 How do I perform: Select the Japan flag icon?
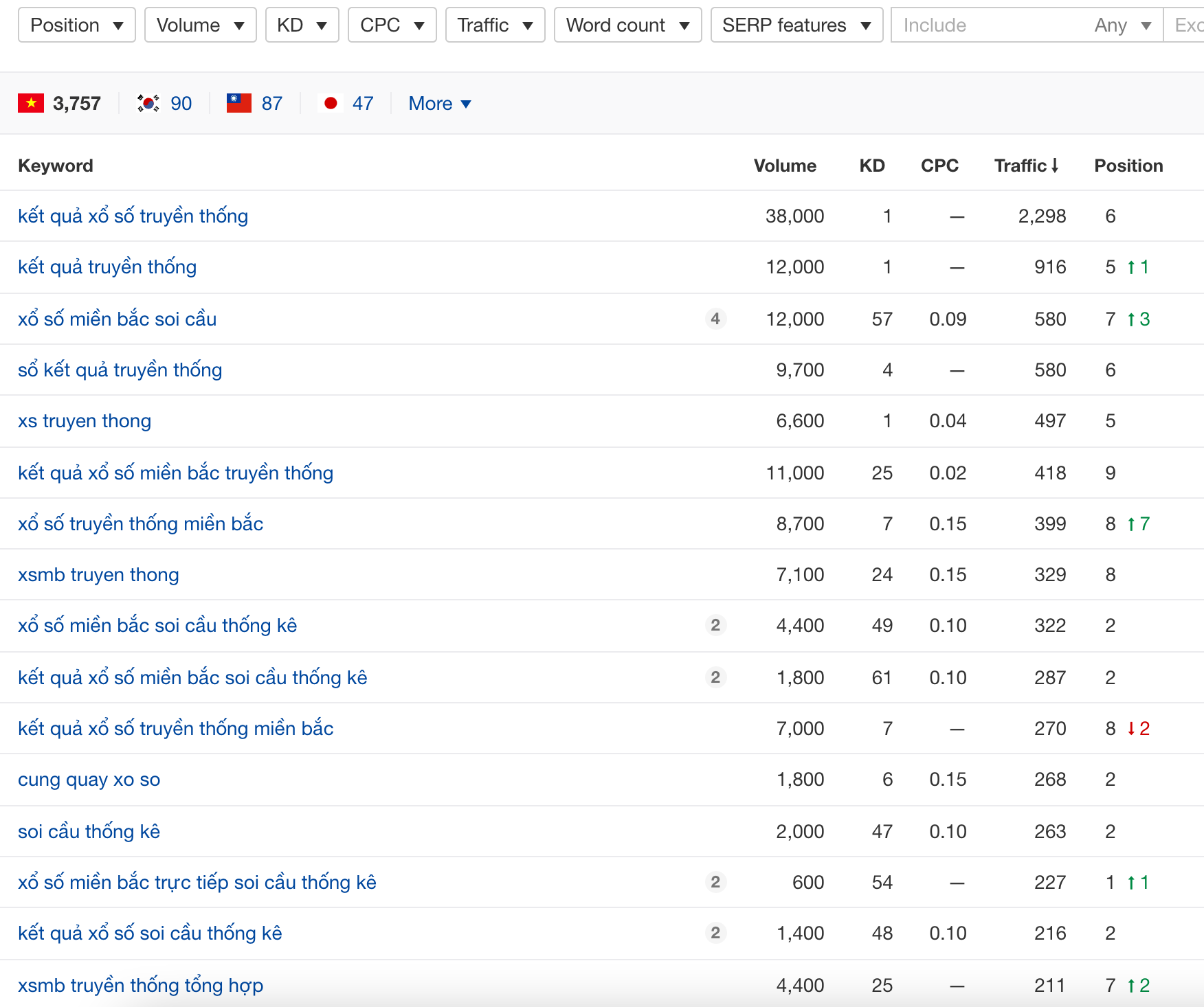pos(331,103)
